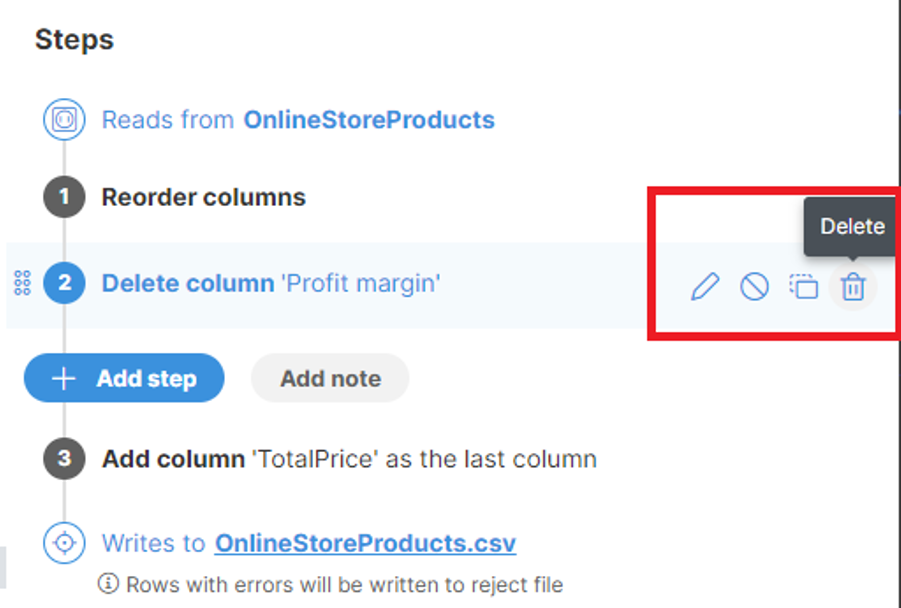Image resolution: width=901 pixels, height=608 pixels.
Task: Open the OnlineStoreProducts.csv output link
Action: pos(365,543)
